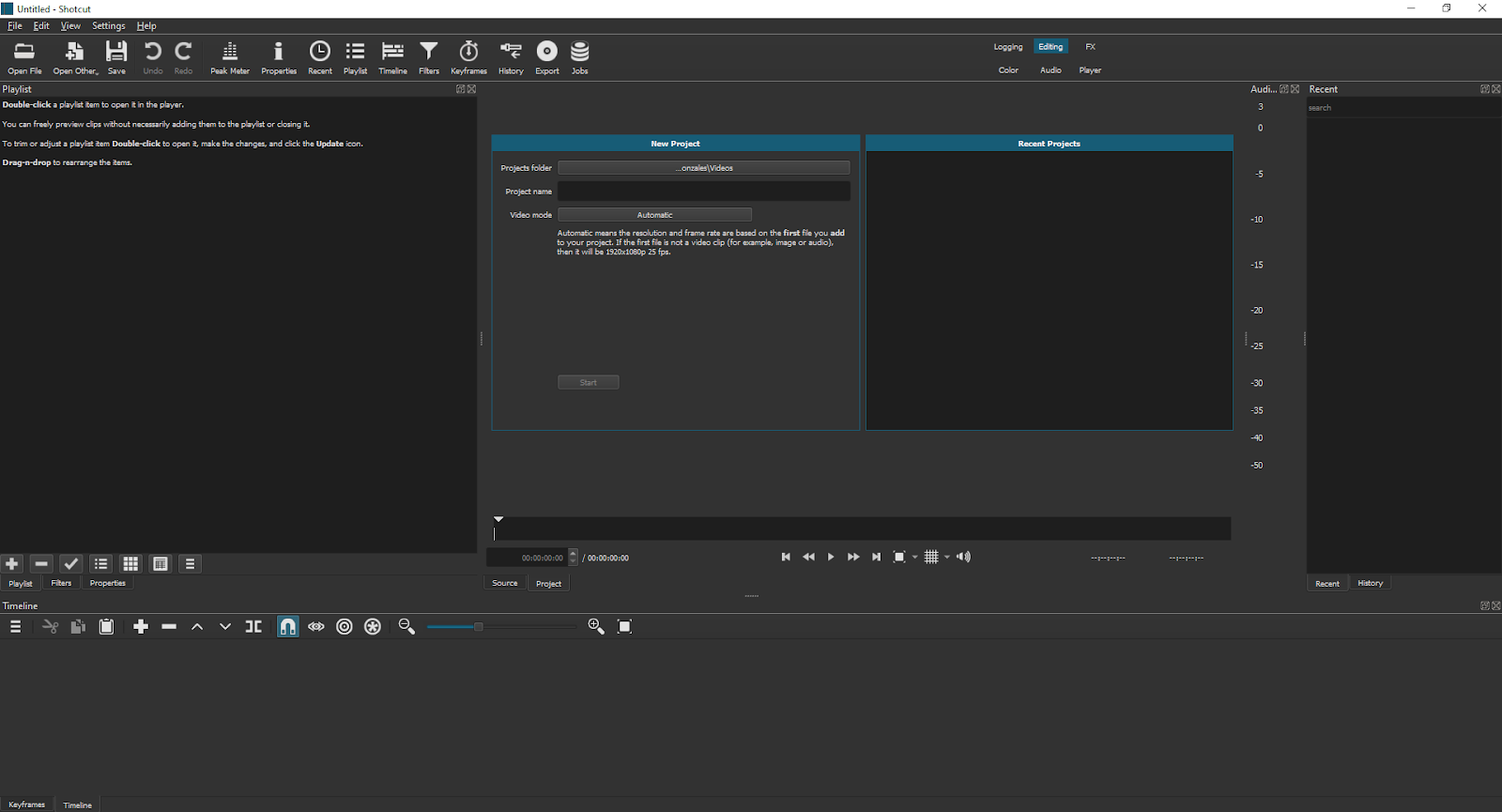The height and width of the screenshot is (812, 1502).
Task: Expand the player zoom options arrow
Action: pos(915,557)
